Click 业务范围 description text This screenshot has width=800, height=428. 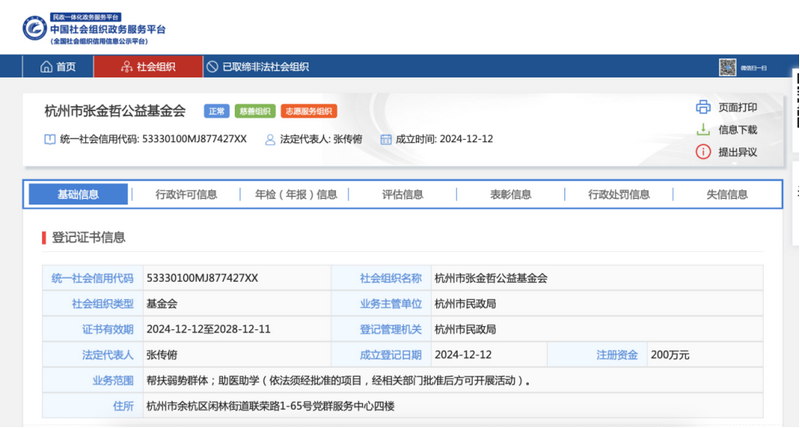[x=338, y=380]
